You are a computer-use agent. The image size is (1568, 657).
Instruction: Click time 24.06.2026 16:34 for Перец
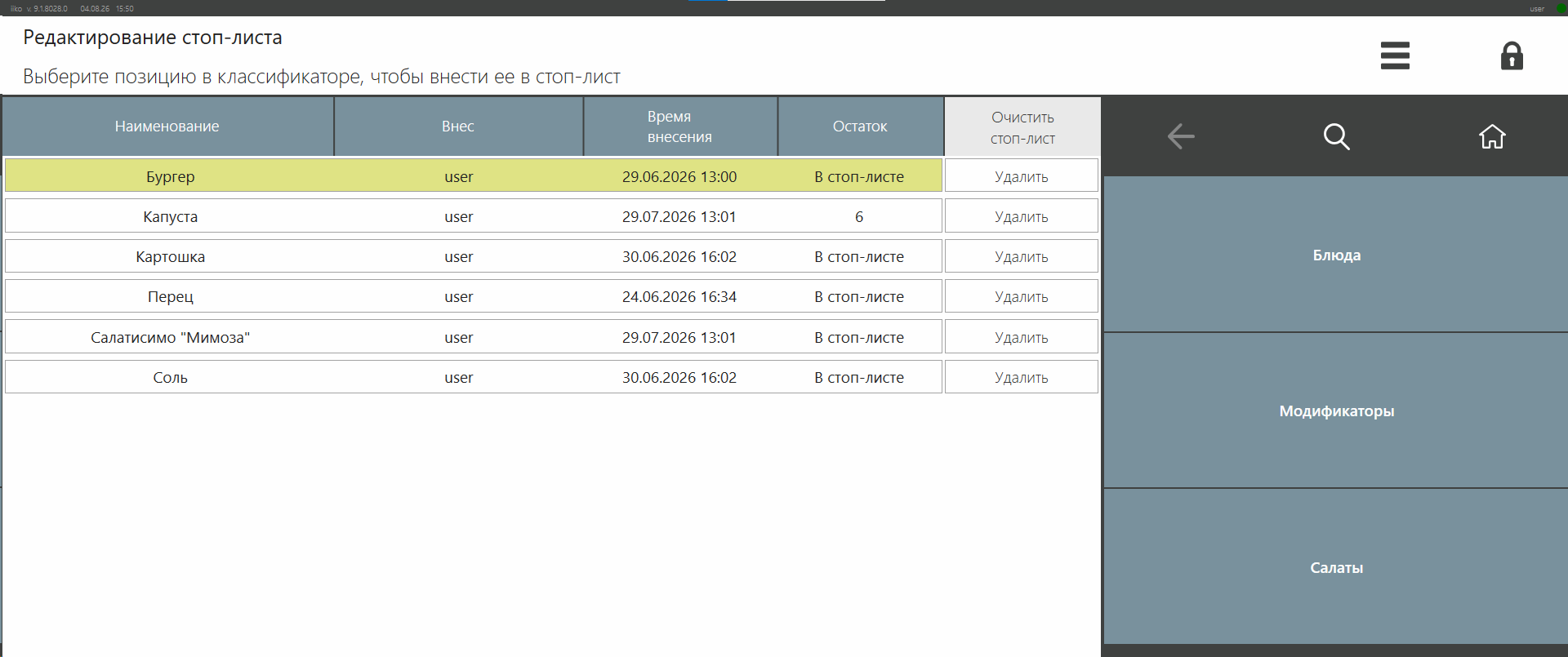pos(679,296)
